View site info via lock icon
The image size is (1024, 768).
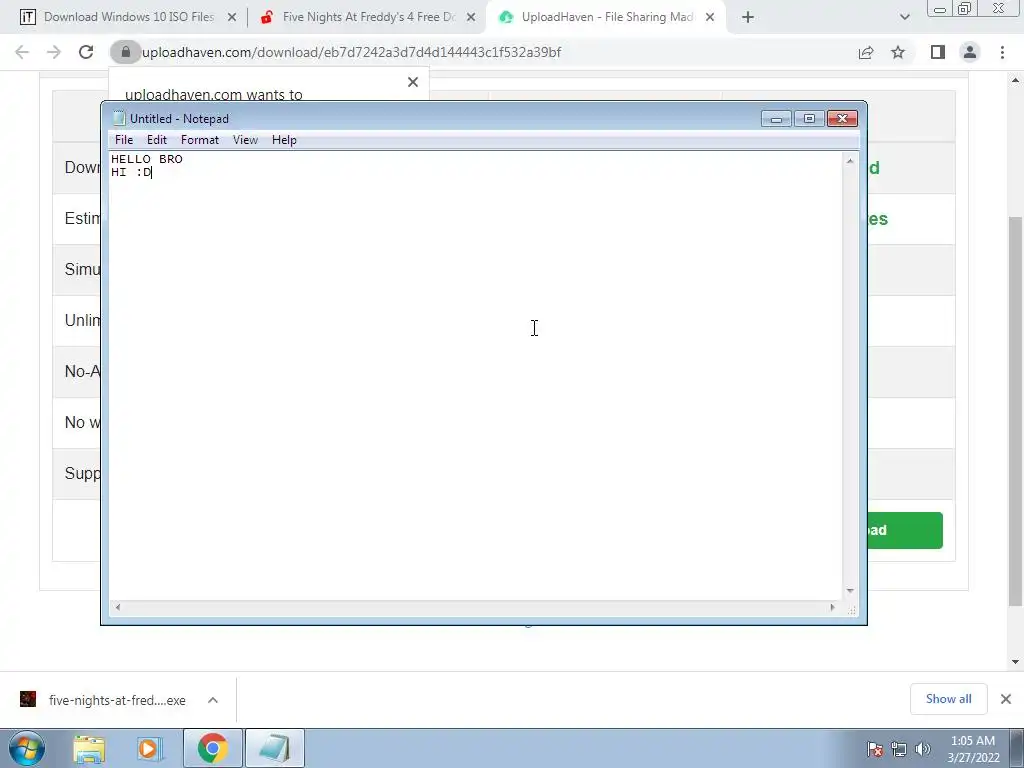click(x=125, y=52)
